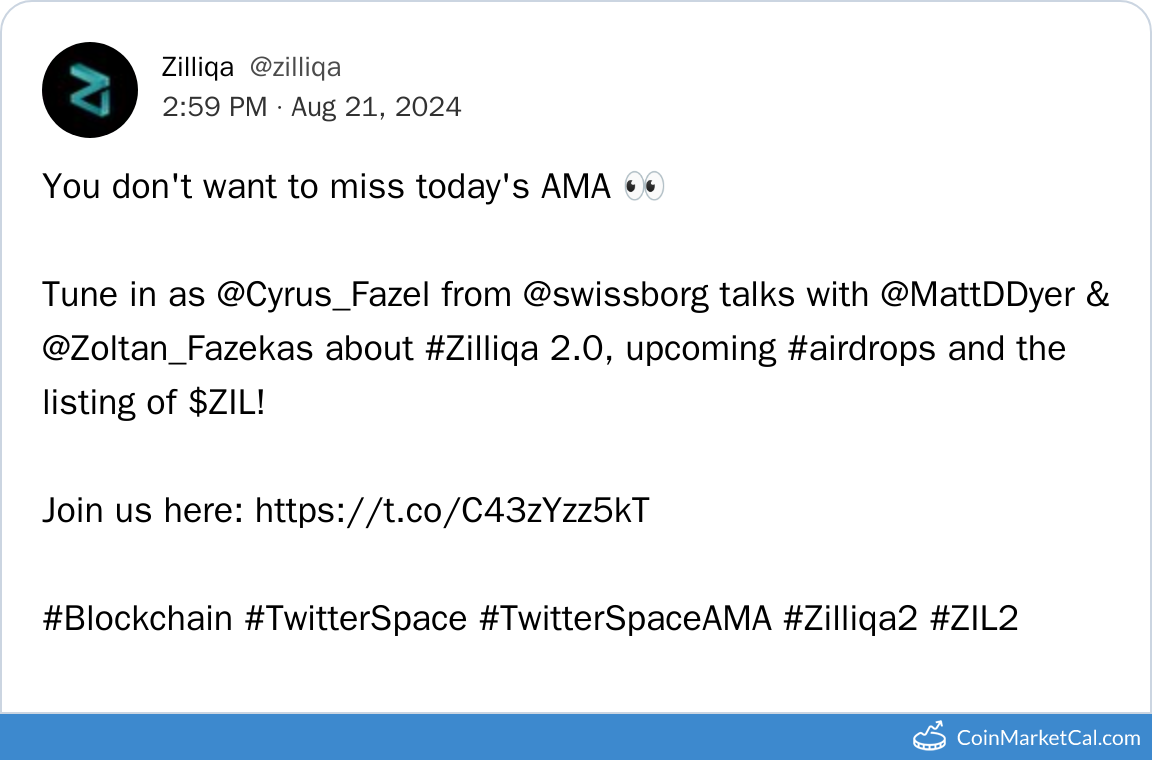Click the #Blockchain hashtag

click(x=138, y=619)
